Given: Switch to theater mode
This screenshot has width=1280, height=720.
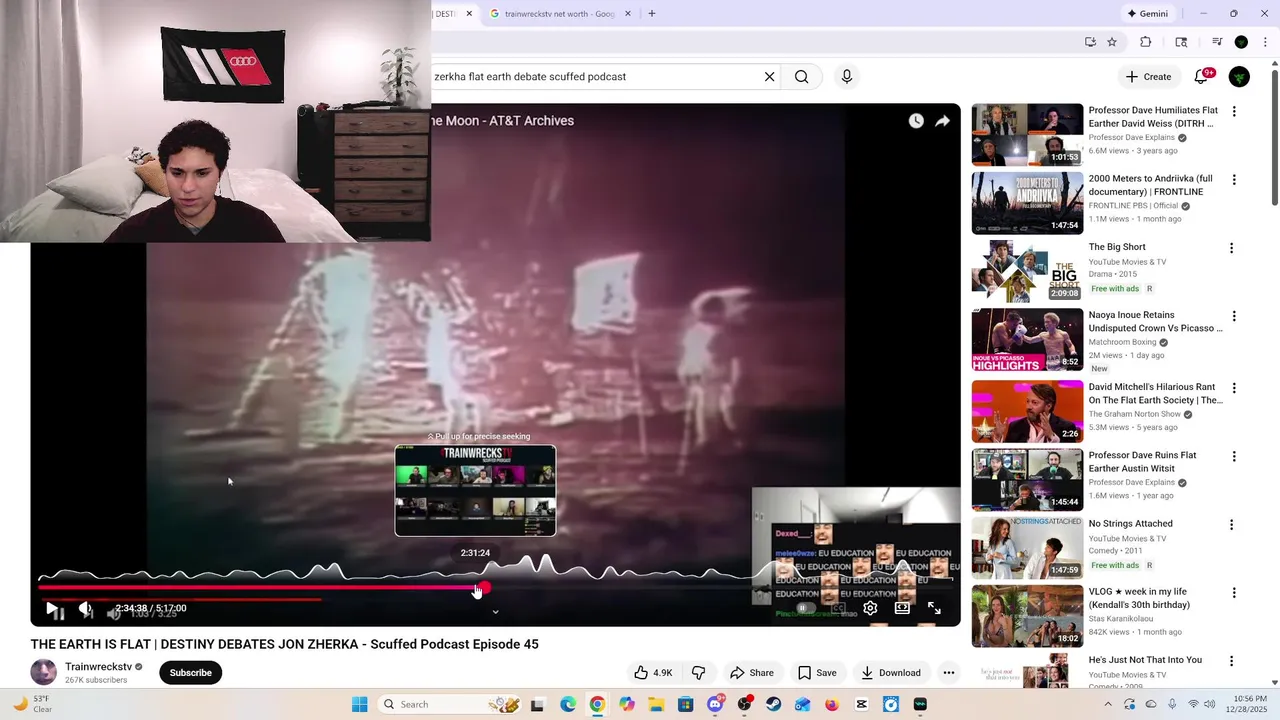Looking at the screenshot, I should pyautogui.click(x=902, y=608).
